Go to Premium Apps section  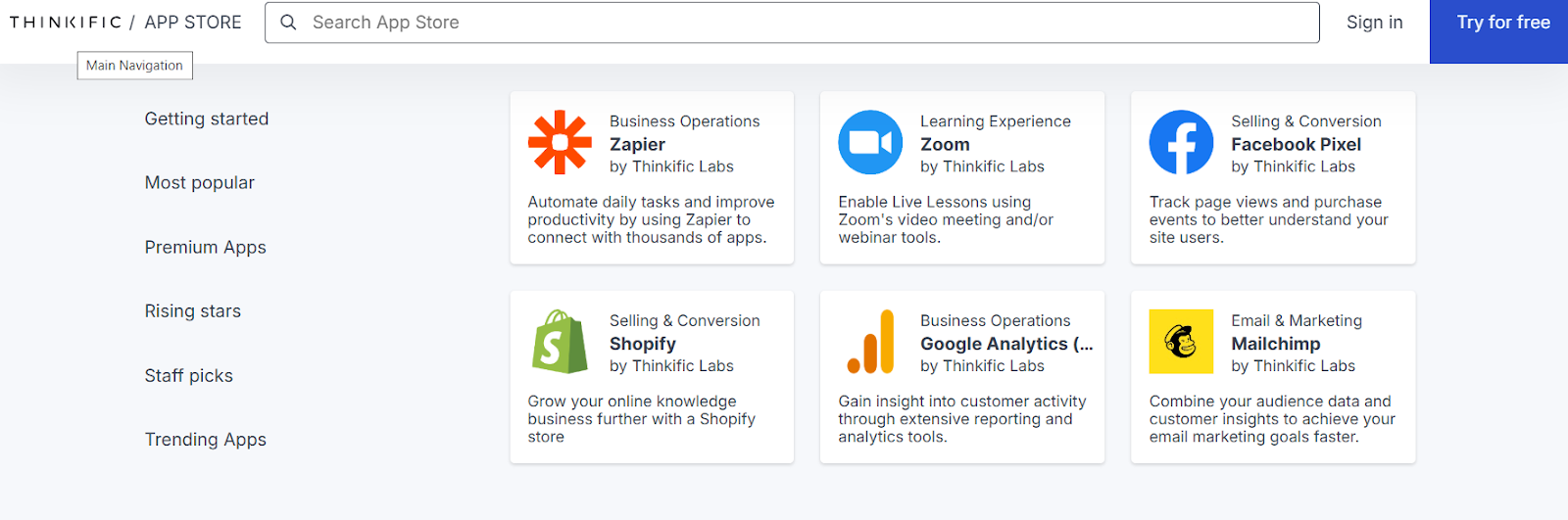(x=206, y=247)
